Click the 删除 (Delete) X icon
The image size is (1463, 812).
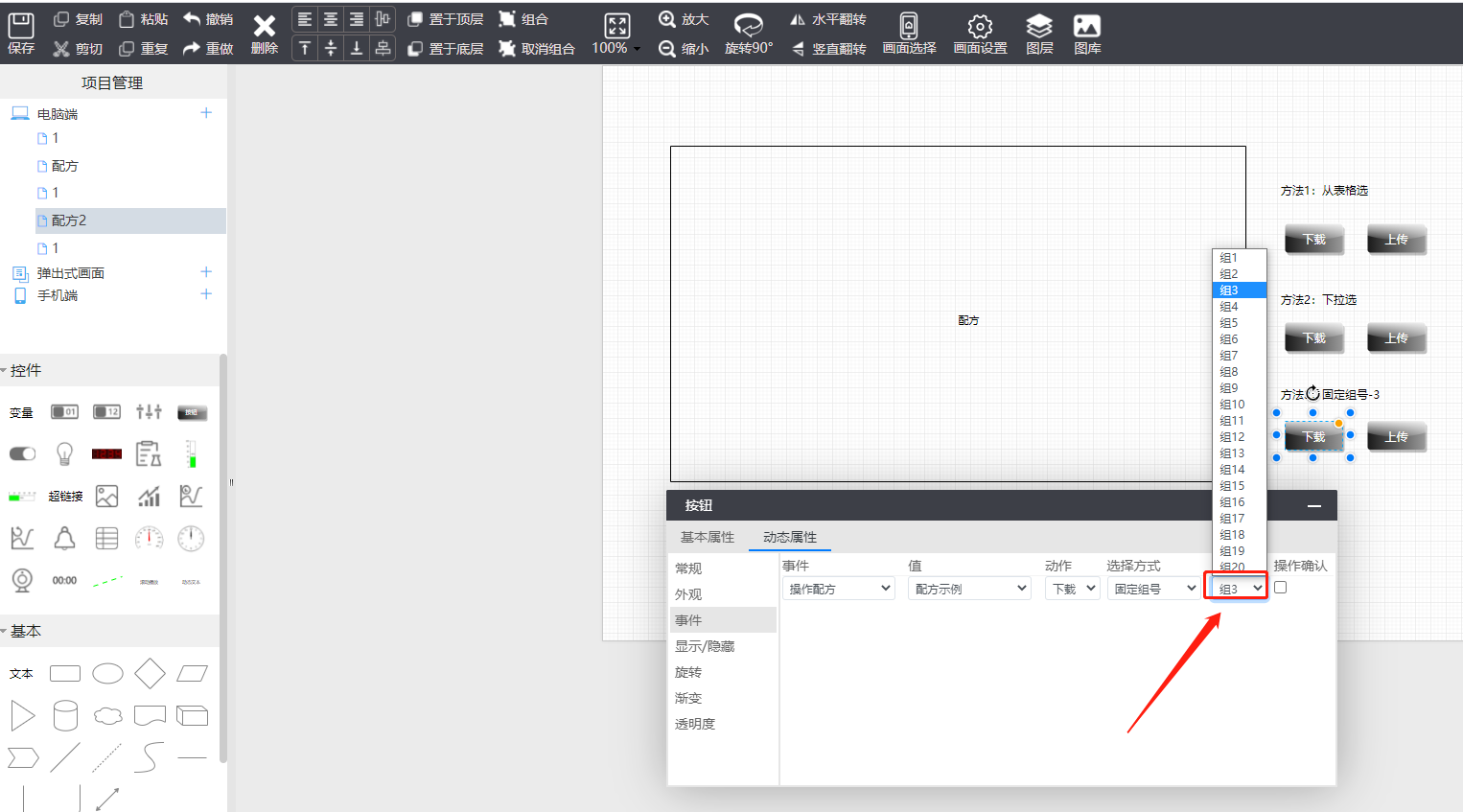click(264, 33)
